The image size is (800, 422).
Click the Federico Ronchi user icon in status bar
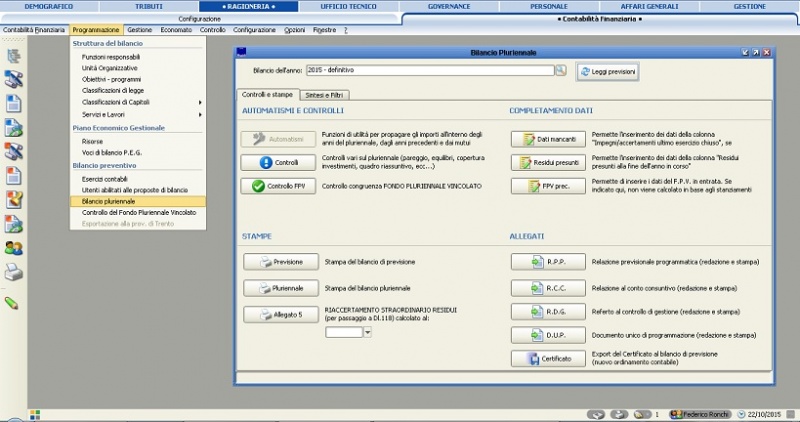(x=677, y=414)
